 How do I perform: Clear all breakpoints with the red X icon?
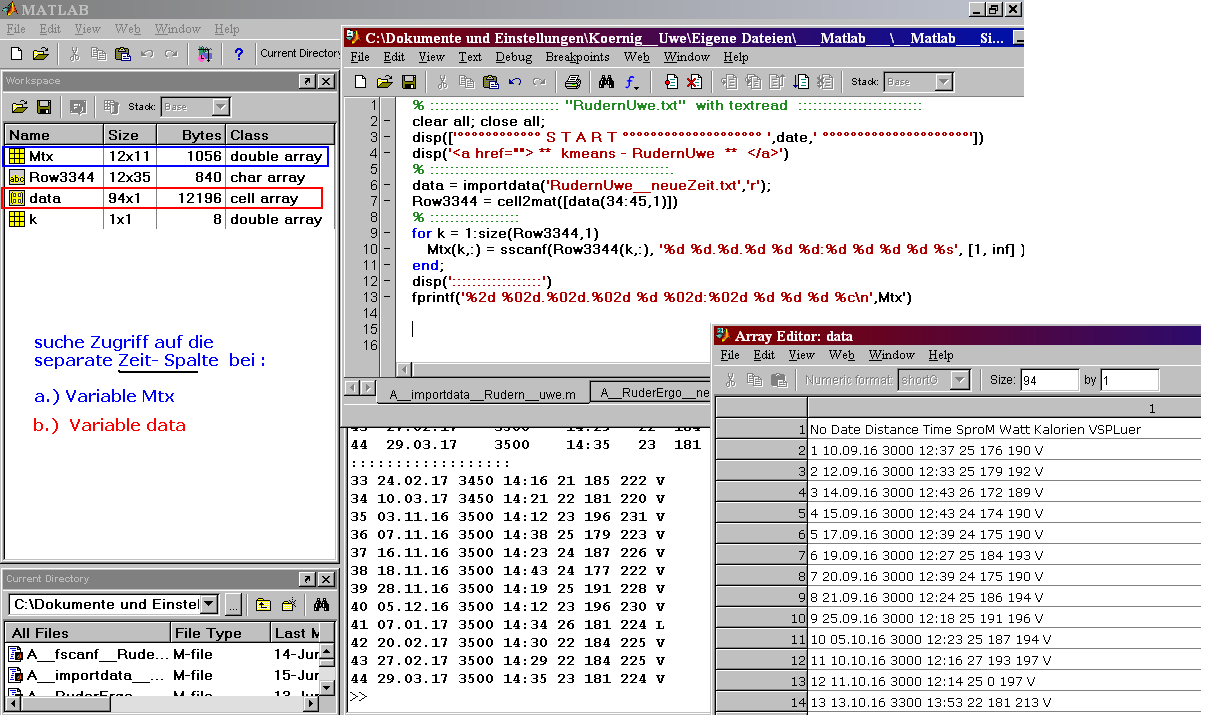(x=694, y=82)
